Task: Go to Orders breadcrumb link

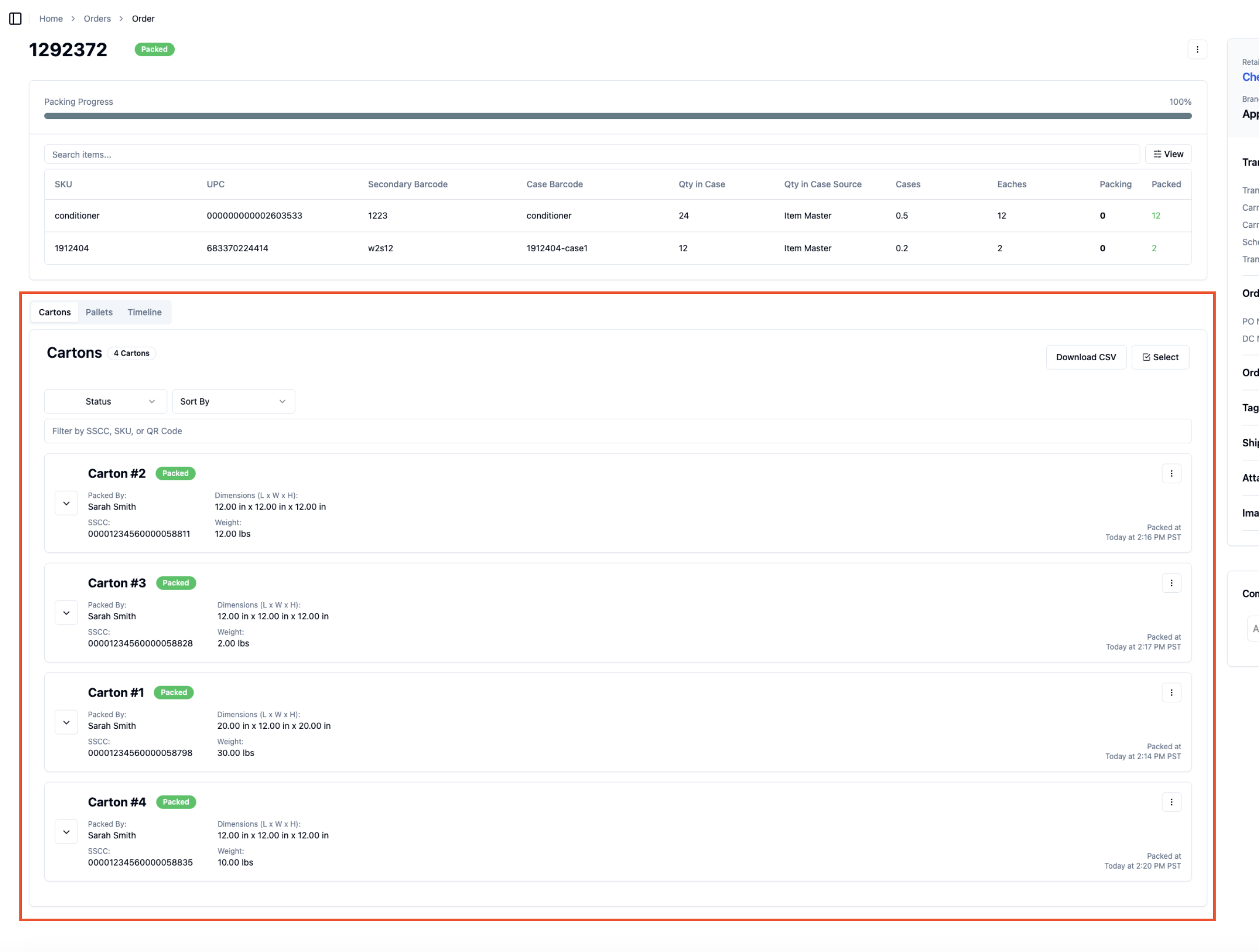Action: click(98, 19)
